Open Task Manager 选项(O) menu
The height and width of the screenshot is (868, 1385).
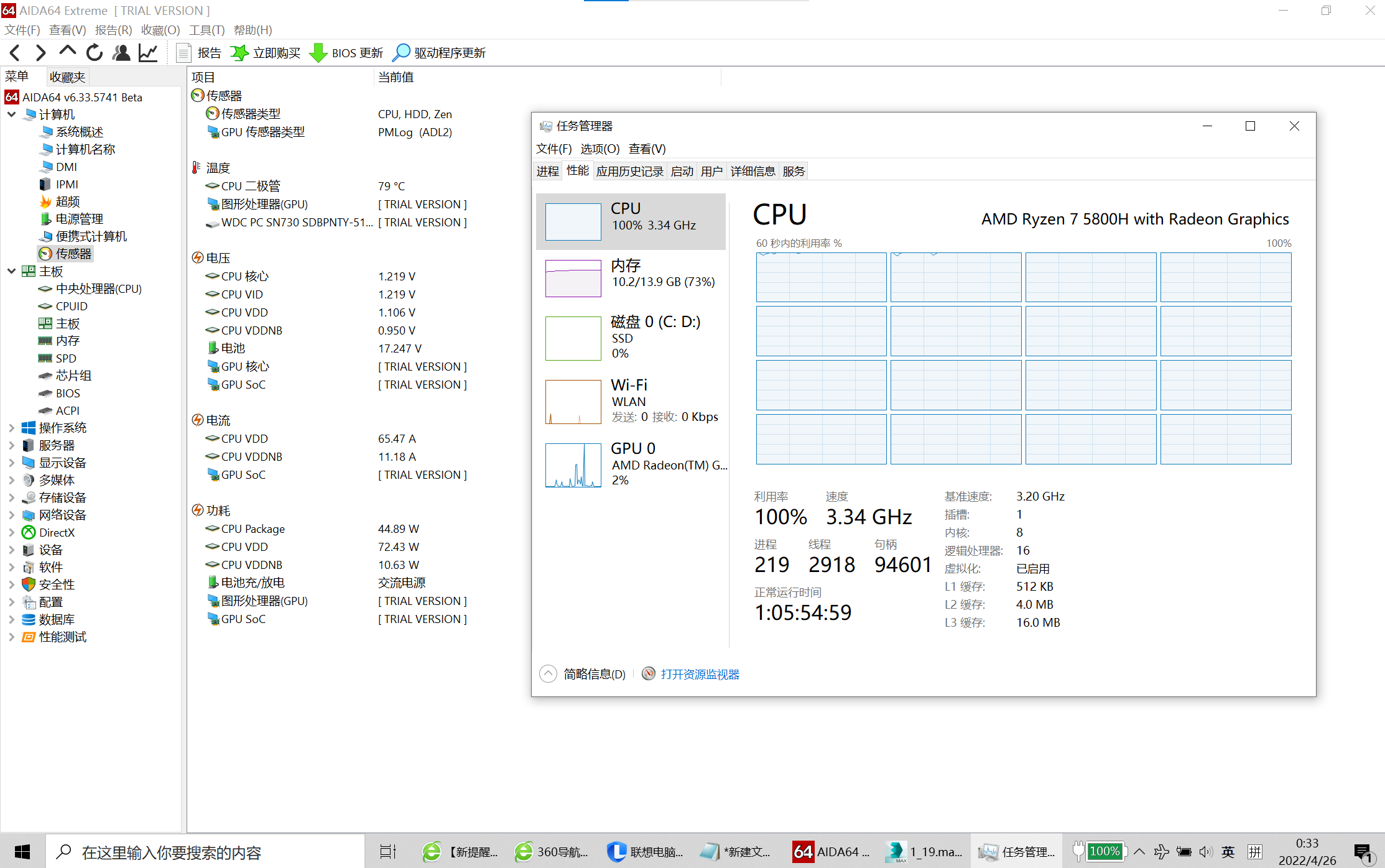(600, 149)
